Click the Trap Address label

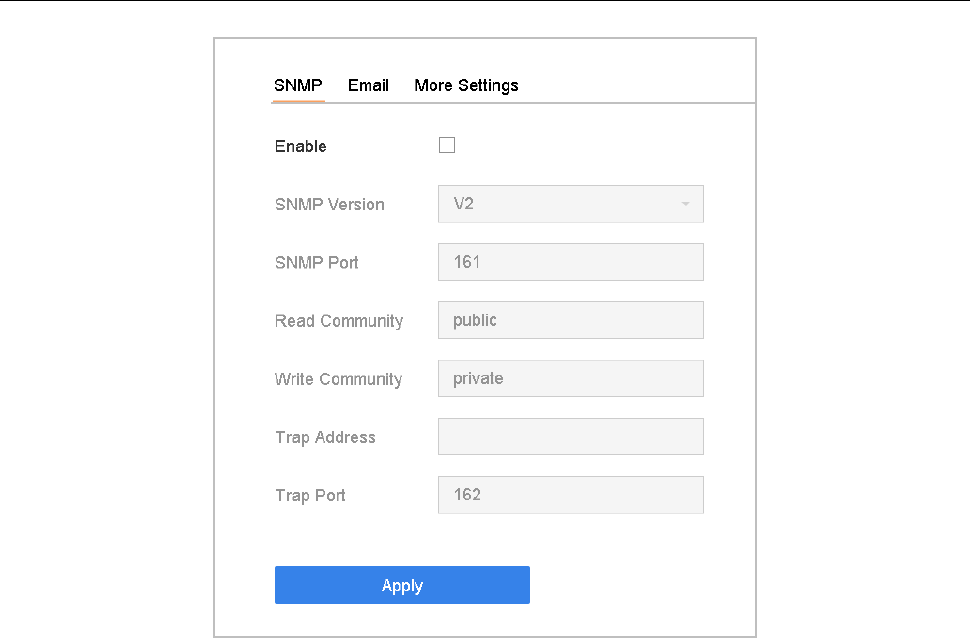(325, 438)
